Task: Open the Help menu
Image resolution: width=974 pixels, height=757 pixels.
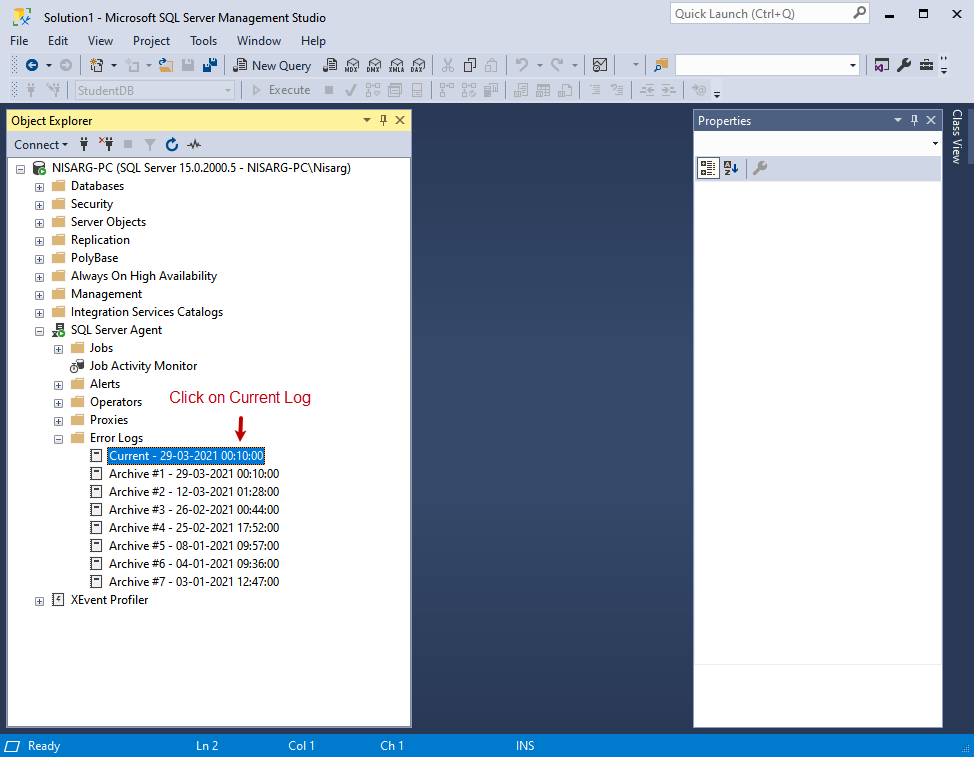Action: pyautogui.click(x=314, y=41)
